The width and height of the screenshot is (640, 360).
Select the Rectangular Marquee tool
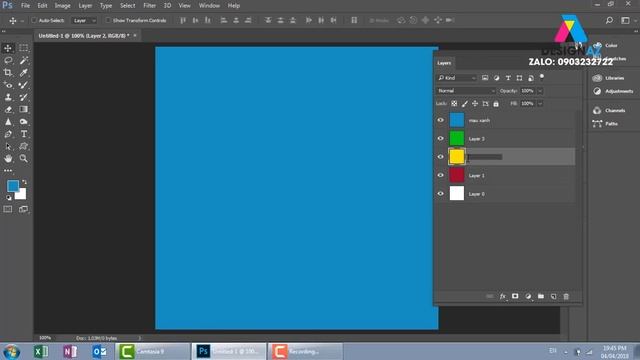24,48
